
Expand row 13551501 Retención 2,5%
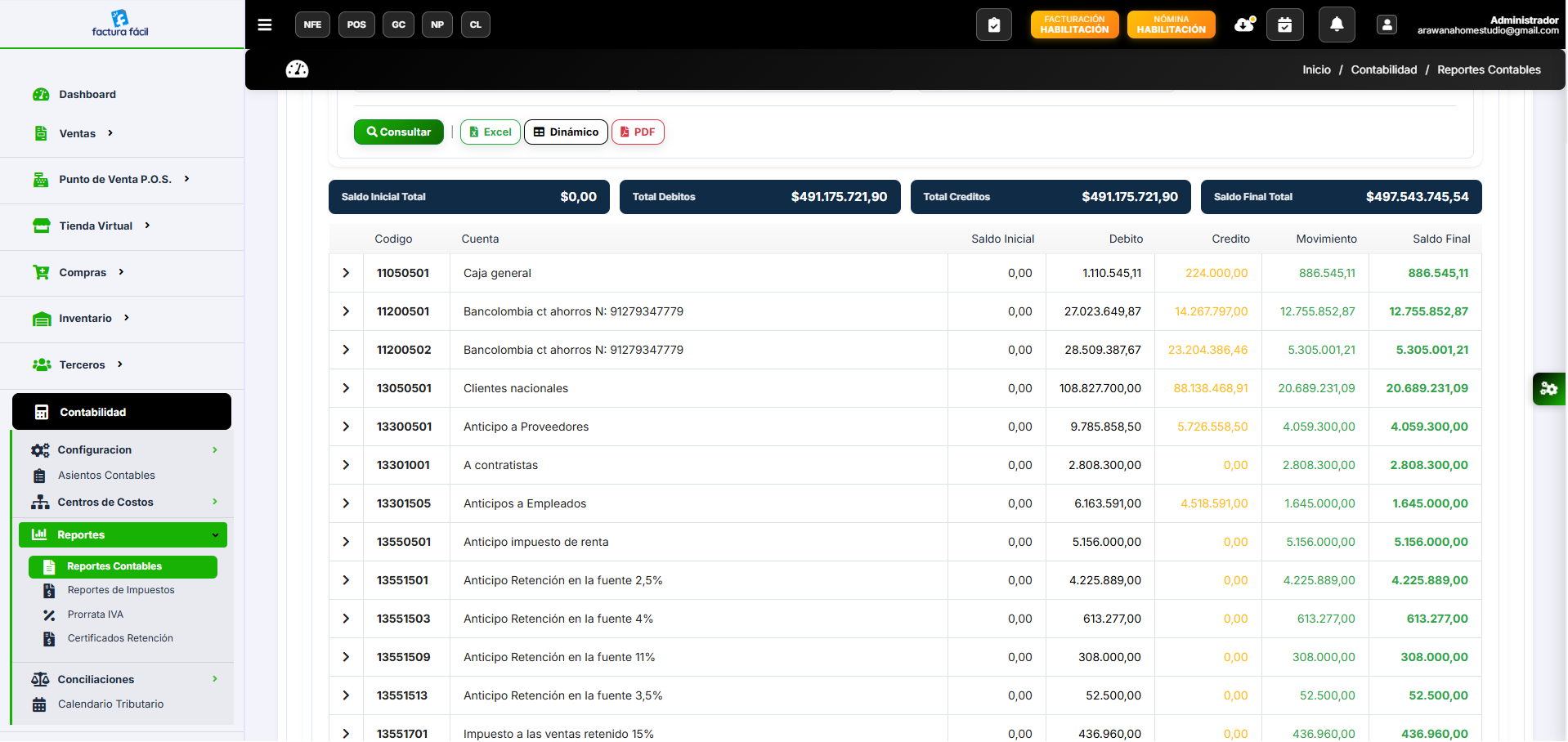click(x=346, y=580)
